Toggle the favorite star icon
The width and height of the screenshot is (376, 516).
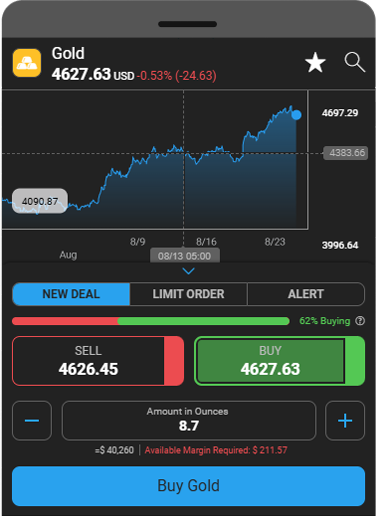(315, 62)
